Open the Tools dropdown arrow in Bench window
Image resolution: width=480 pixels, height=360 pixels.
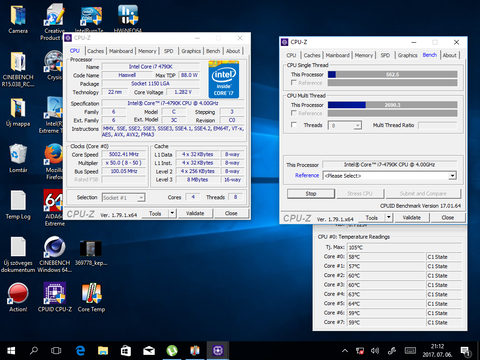389,218
